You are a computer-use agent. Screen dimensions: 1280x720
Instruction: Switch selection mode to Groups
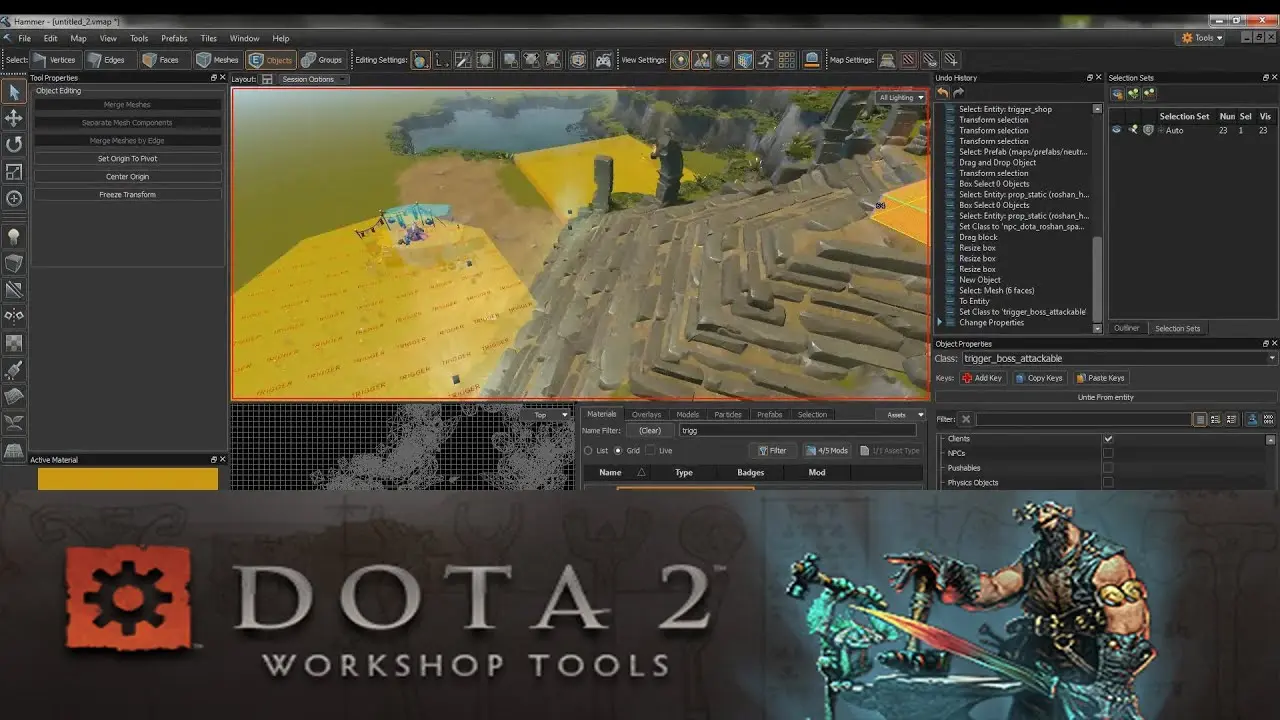point(322,60)
